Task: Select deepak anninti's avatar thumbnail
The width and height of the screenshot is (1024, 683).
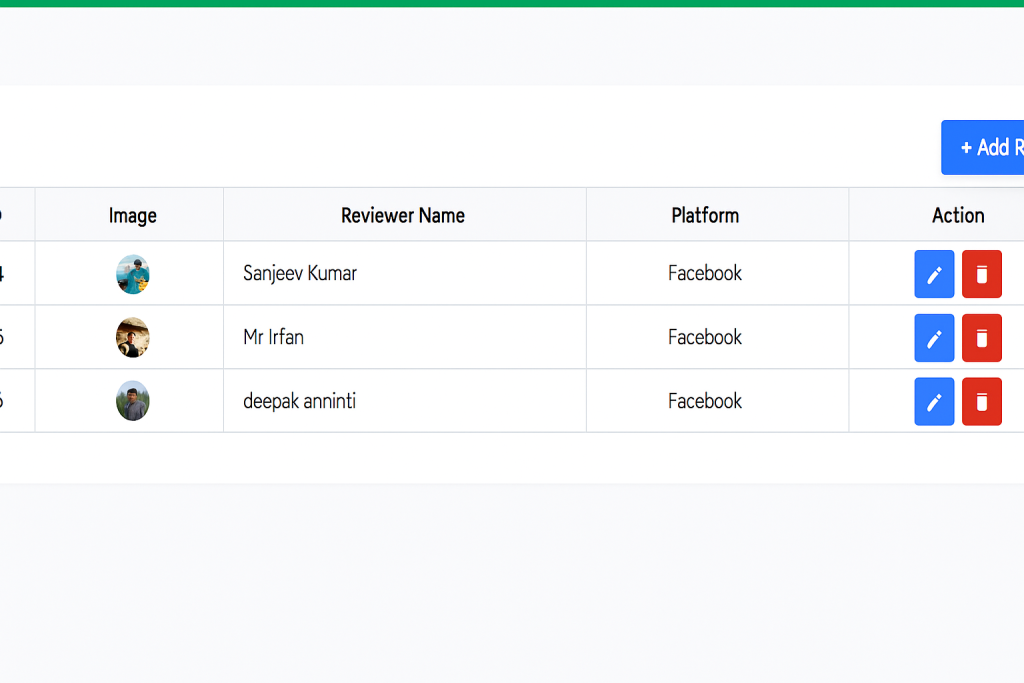Action: coord(133,401)
